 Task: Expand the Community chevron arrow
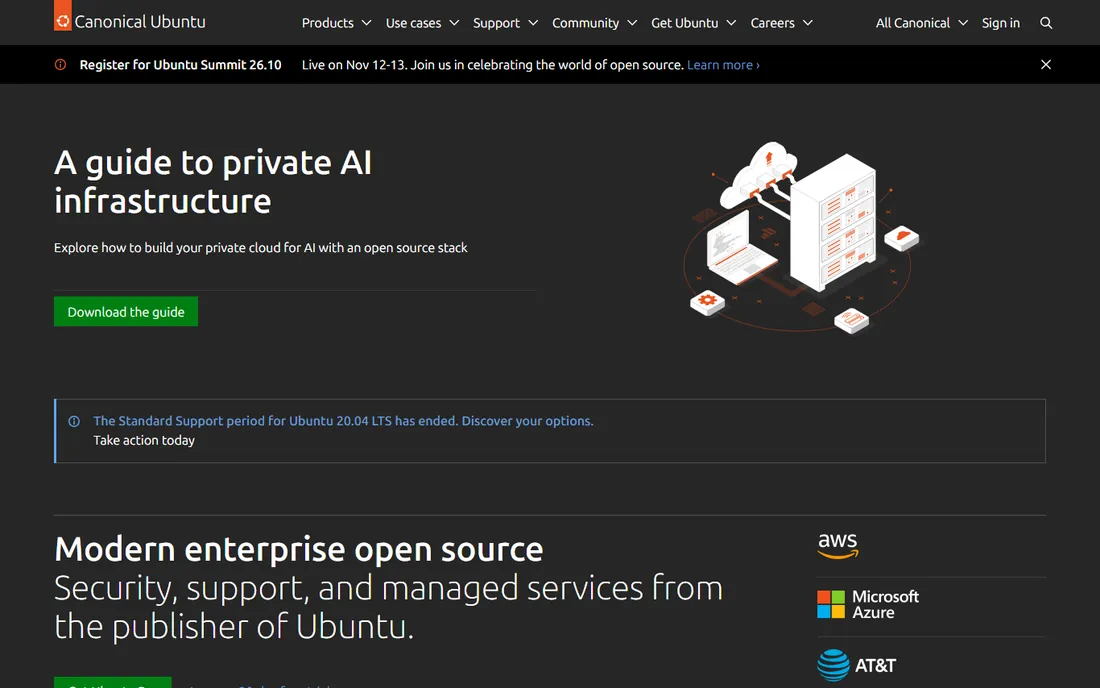[x=632, y=23]
